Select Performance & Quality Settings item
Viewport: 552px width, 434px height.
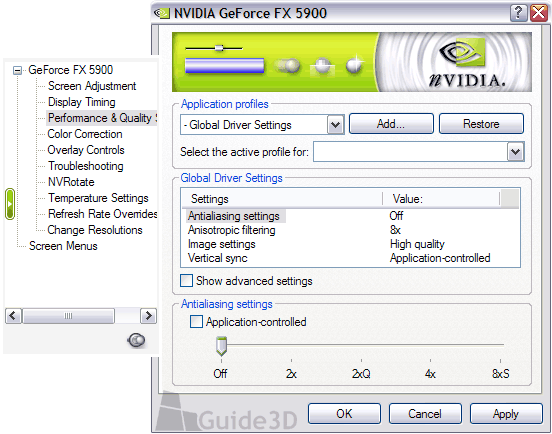click(x=102, y=118)
